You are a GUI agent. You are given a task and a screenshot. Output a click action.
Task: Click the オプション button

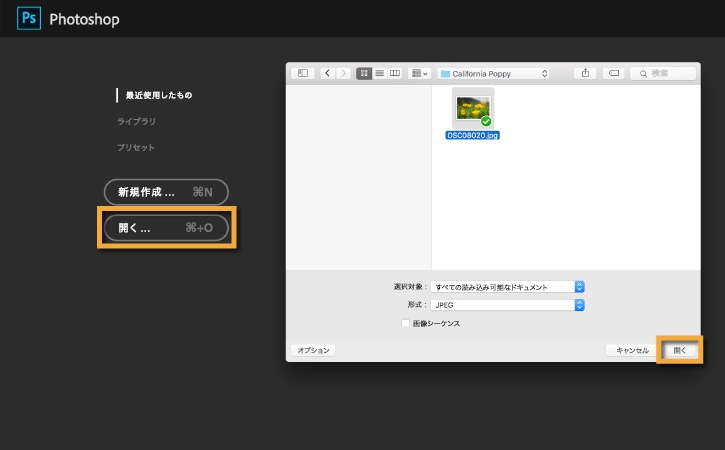[313, 350]
